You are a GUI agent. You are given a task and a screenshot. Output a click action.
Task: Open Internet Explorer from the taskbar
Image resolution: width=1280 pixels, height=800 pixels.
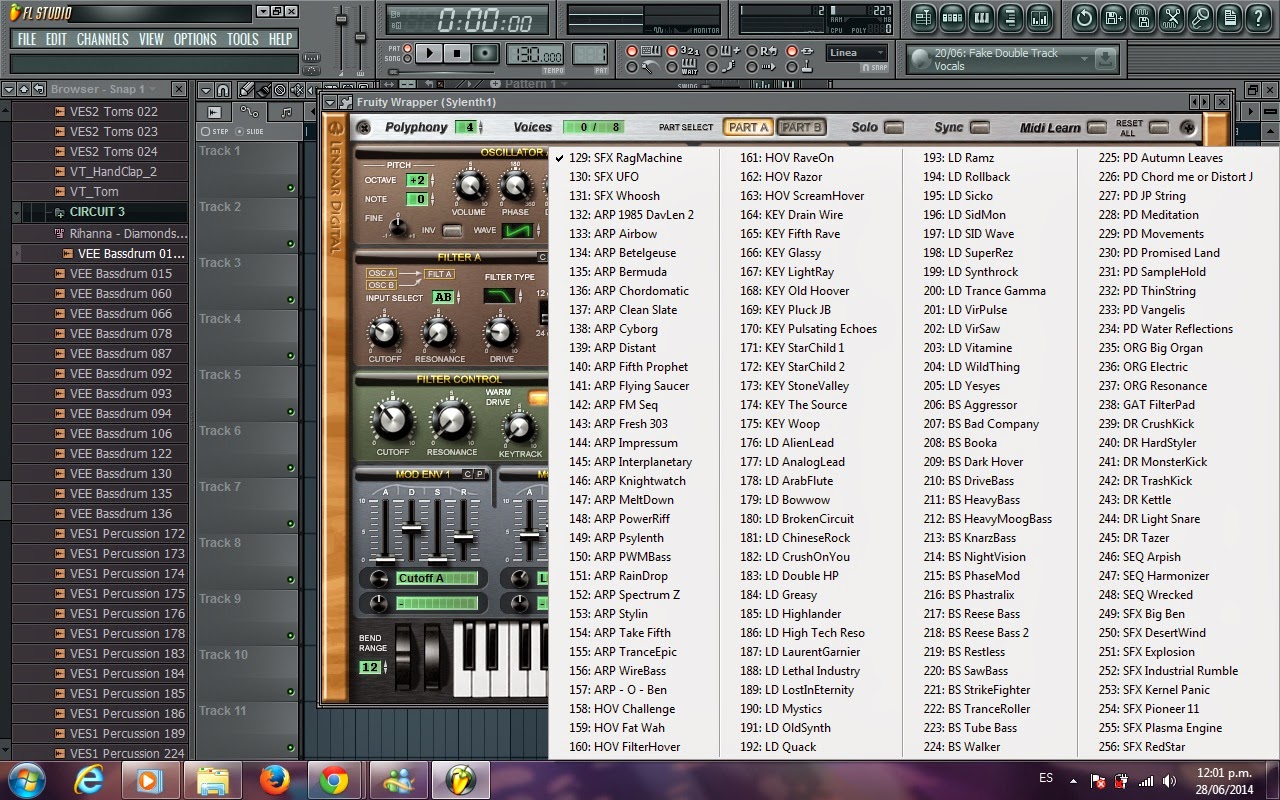91,778
